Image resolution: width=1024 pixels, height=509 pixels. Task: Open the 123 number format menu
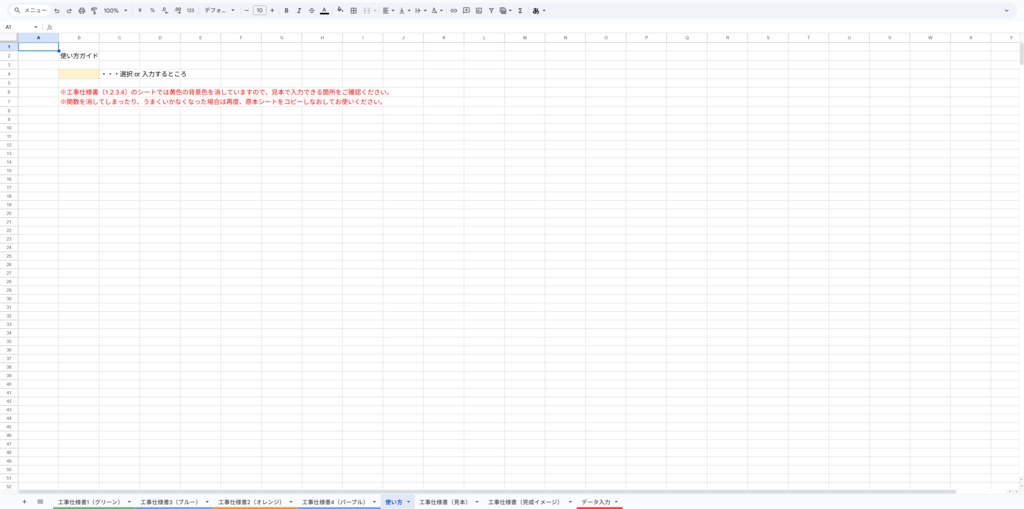[x=190, y=11]
